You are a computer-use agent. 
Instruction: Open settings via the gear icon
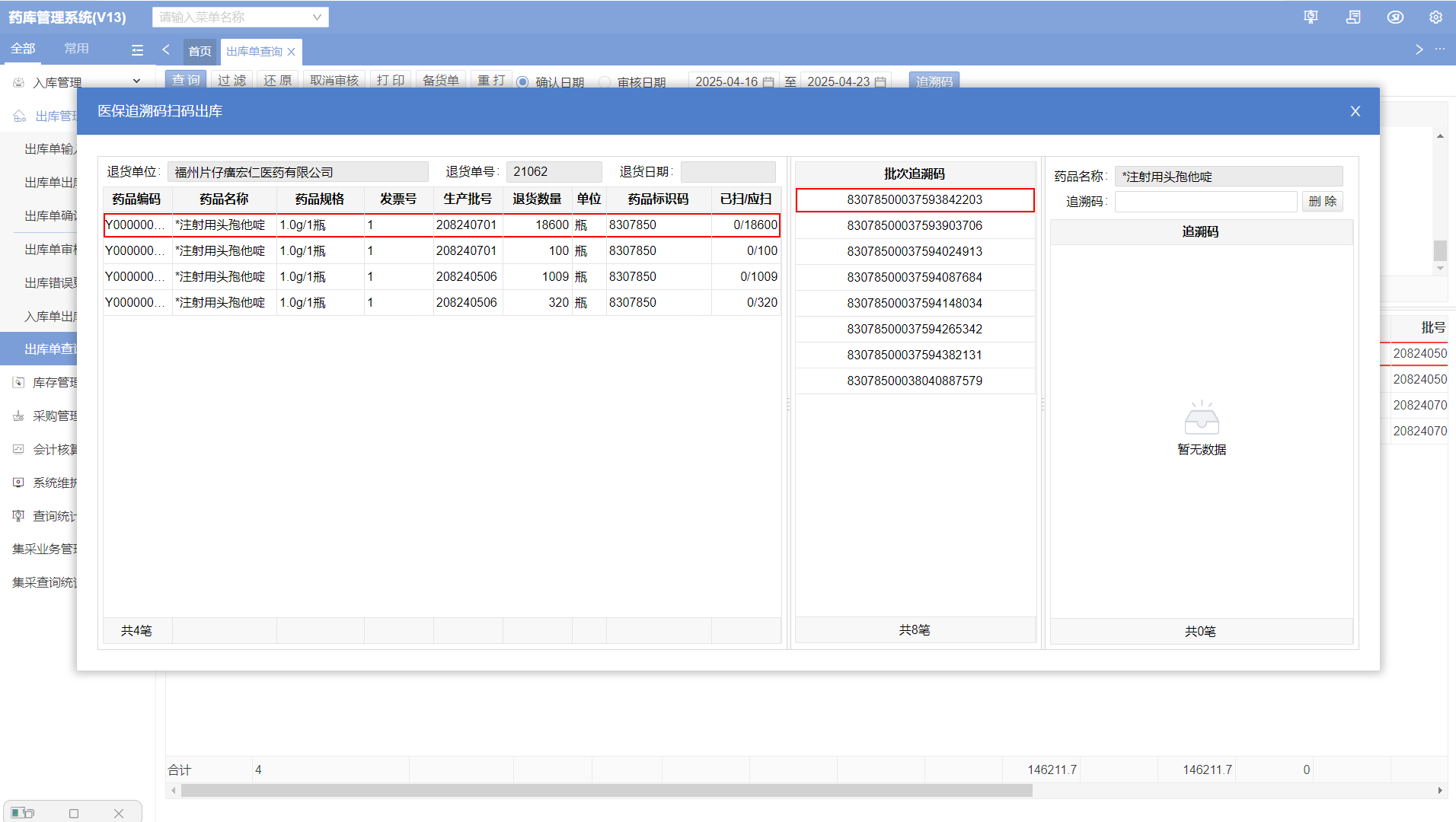click(x=1435, y=17)
